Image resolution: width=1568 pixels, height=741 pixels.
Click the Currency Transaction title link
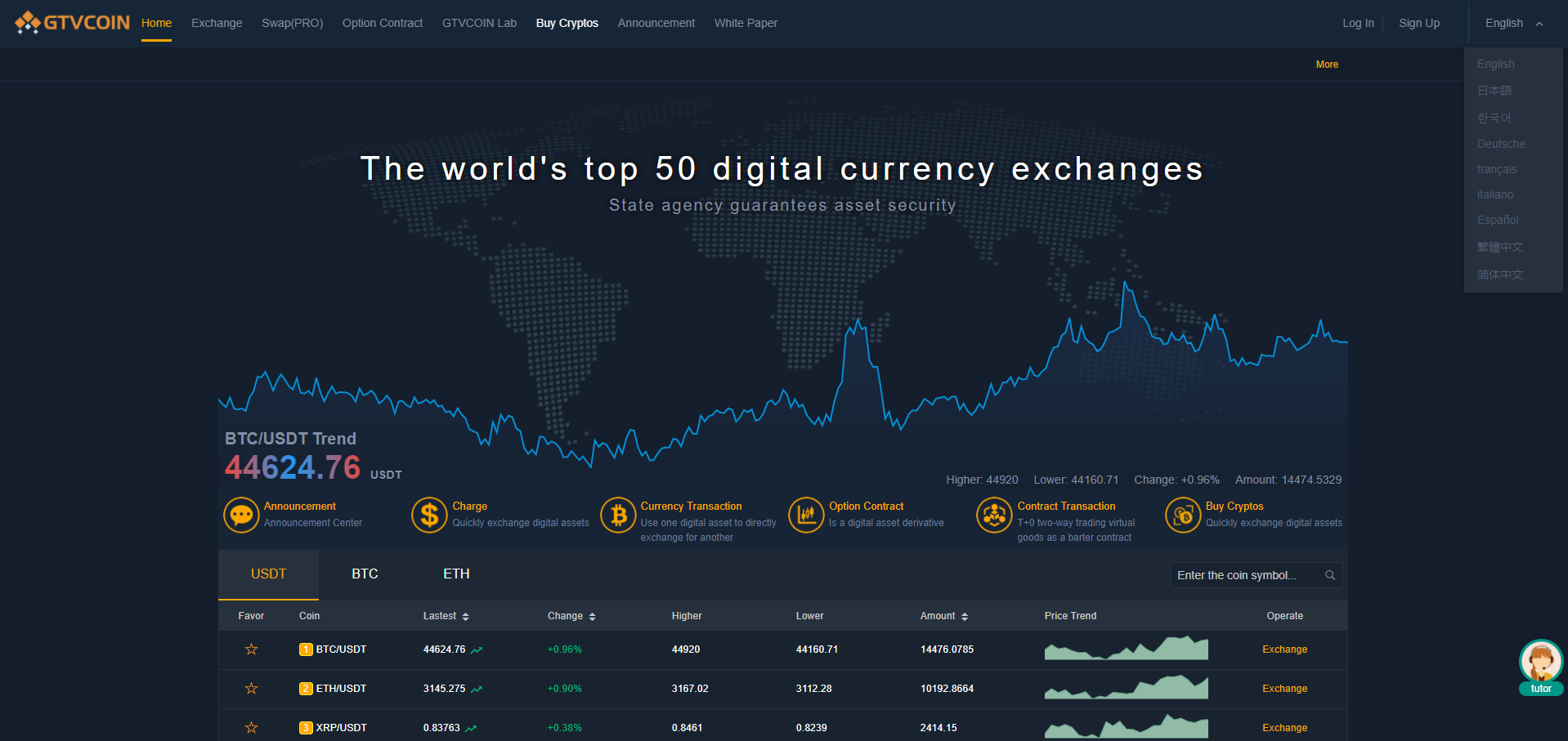(x=692, y=507)
